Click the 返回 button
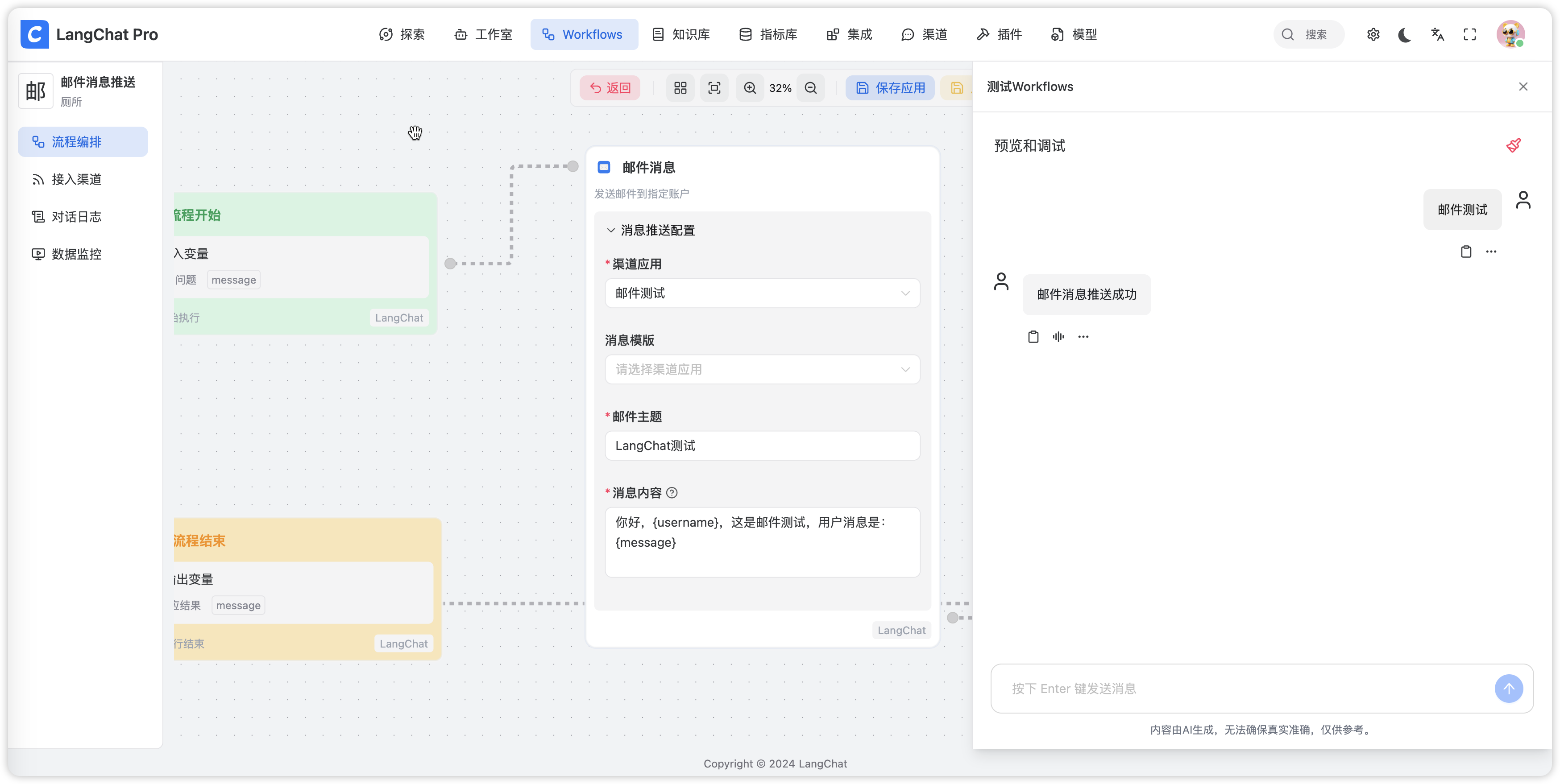The height and width of the screenshot is (784, 1560). [x=610, y=88]
